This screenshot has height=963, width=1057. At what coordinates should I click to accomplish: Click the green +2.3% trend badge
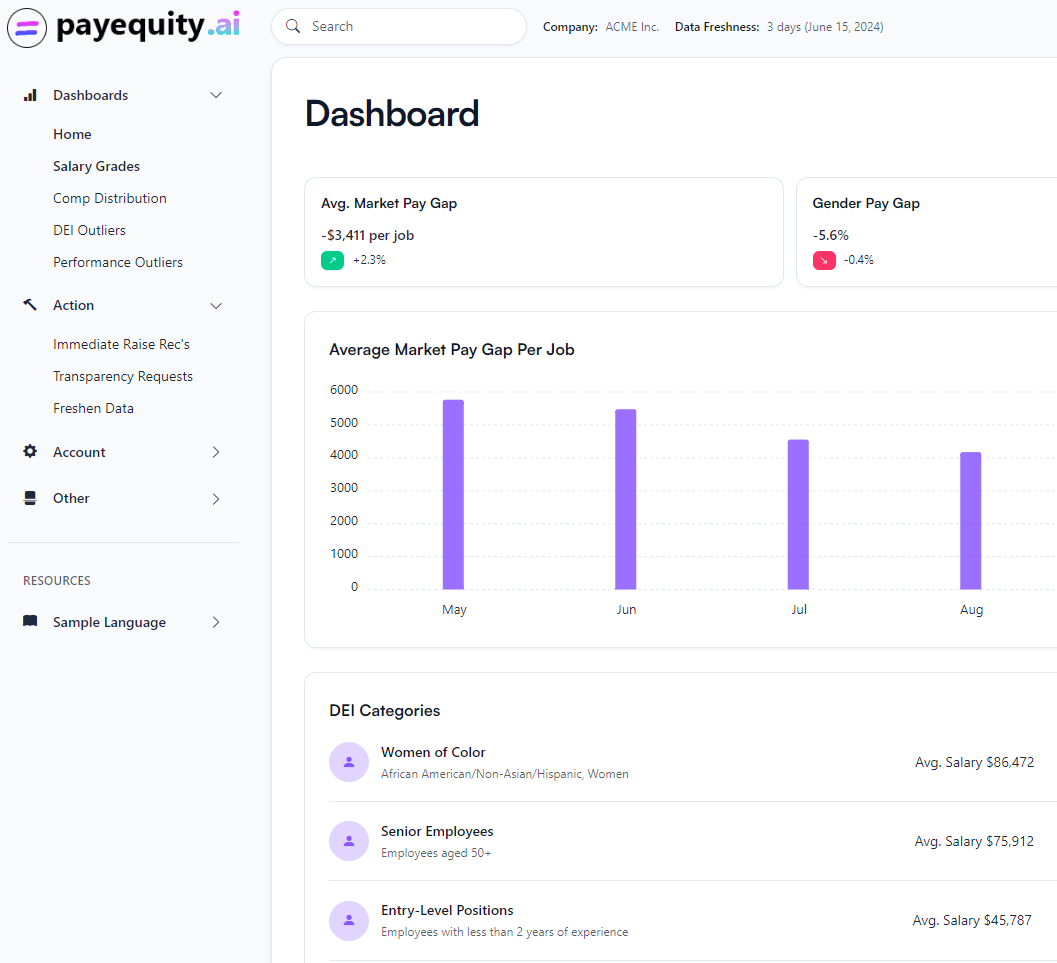332,259
